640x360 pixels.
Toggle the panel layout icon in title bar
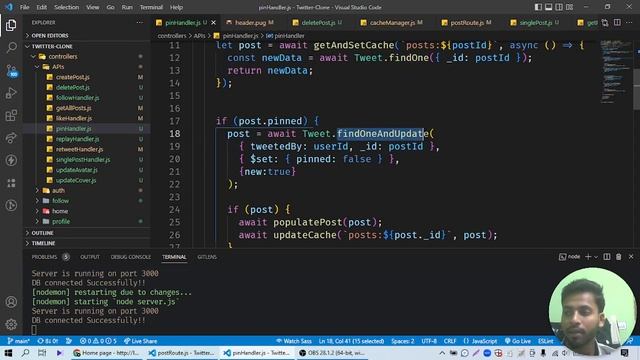[x=549, y=7]
